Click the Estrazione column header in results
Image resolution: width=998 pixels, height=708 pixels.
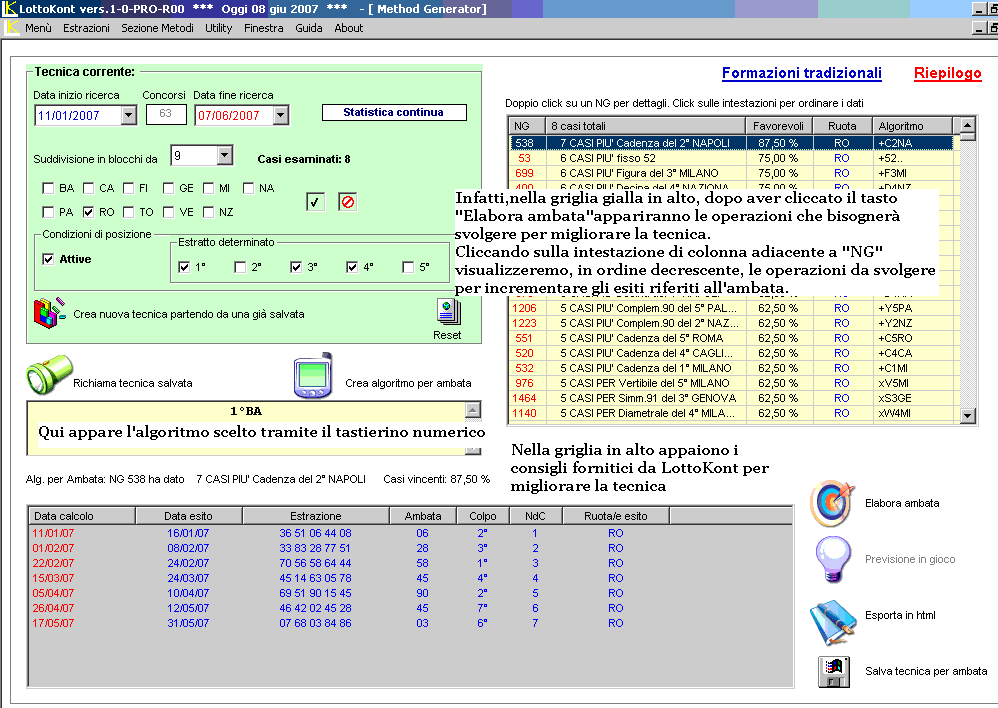tap(316, 516)
